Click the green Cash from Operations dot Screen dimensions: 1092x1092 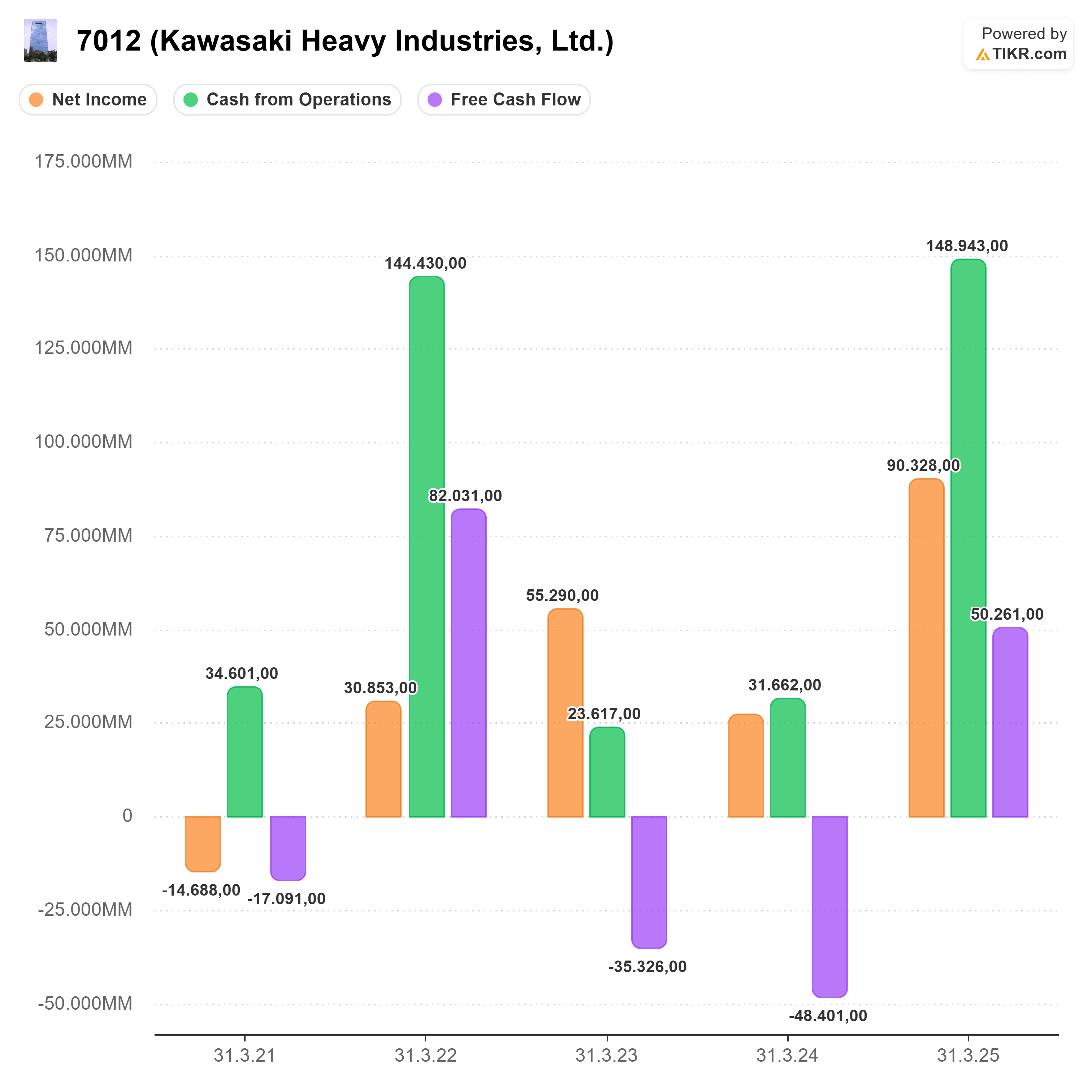191,100
